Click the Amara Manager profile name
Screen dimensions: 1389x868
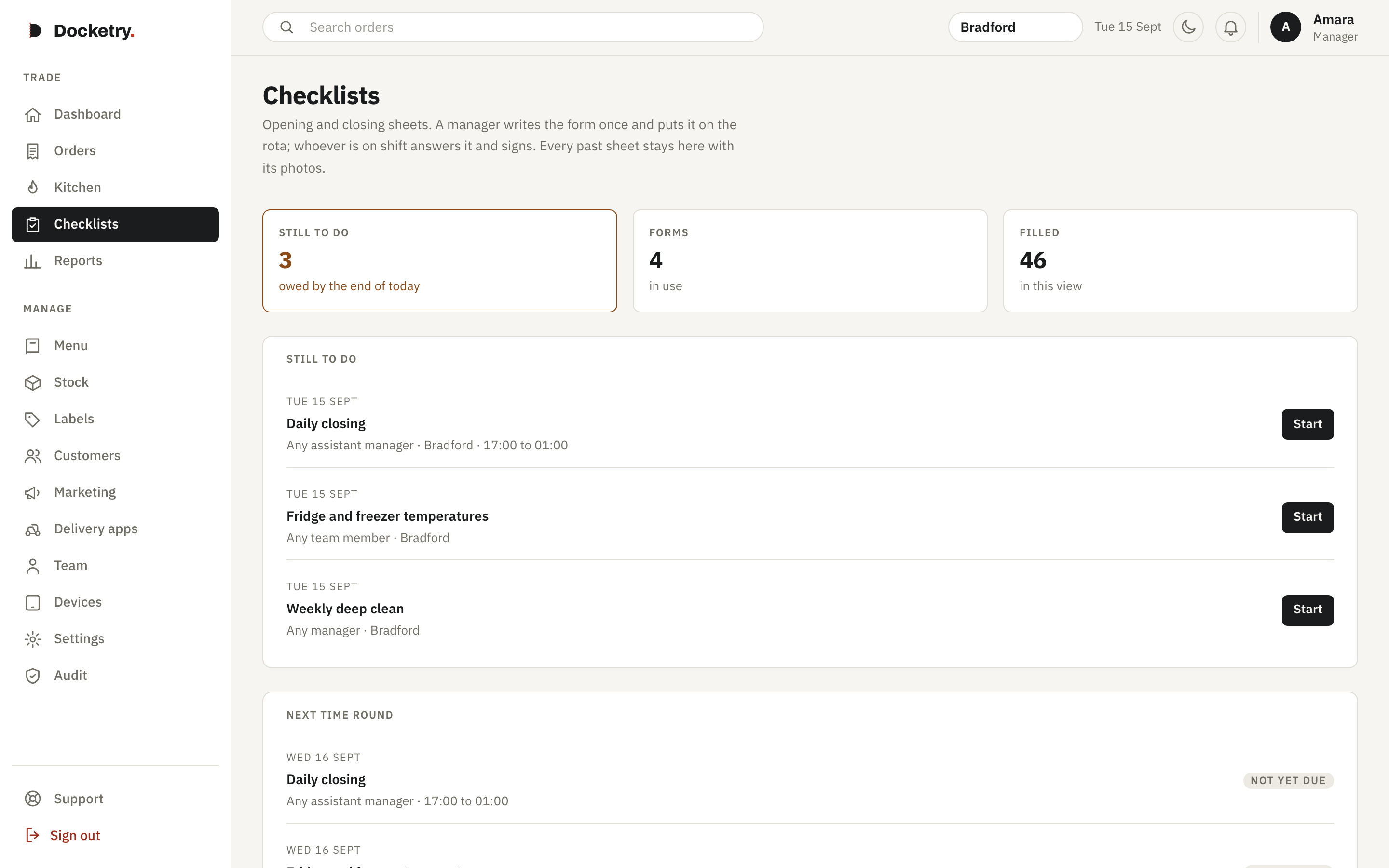click(1335, 27)
